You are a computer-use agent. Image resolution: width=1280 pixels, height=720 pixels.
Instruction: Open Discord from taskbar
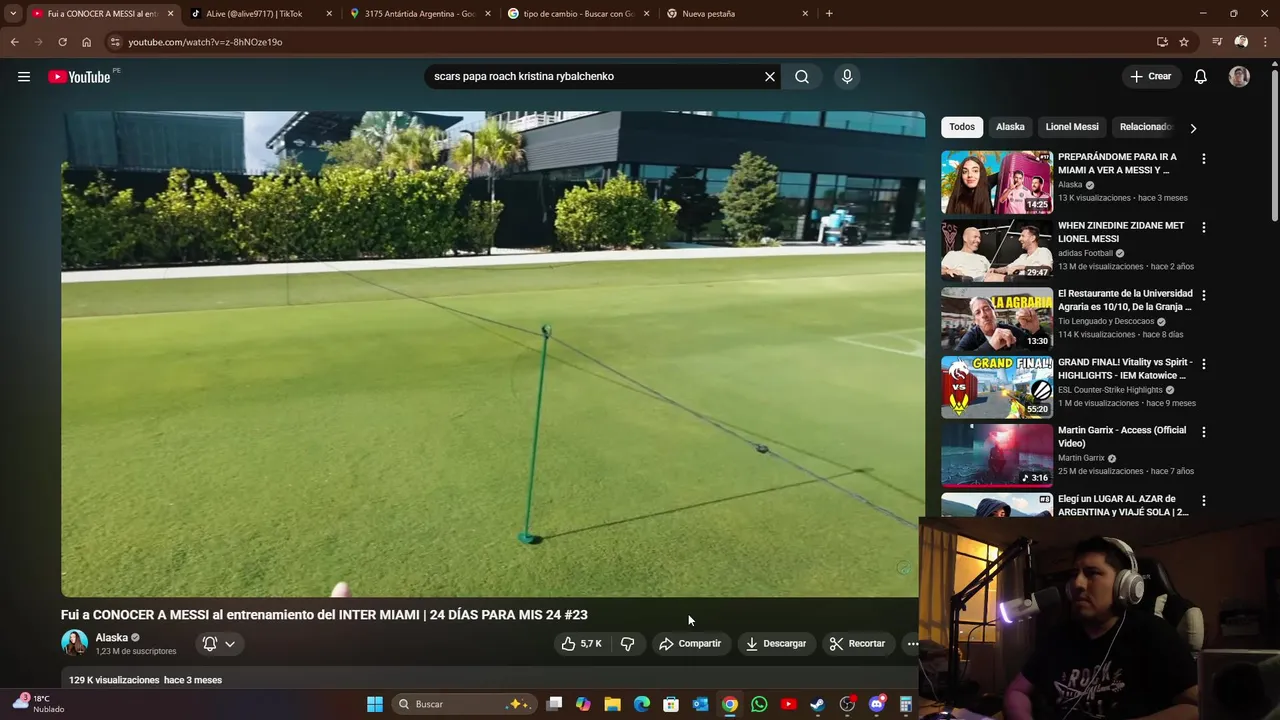tap(876, 704)
